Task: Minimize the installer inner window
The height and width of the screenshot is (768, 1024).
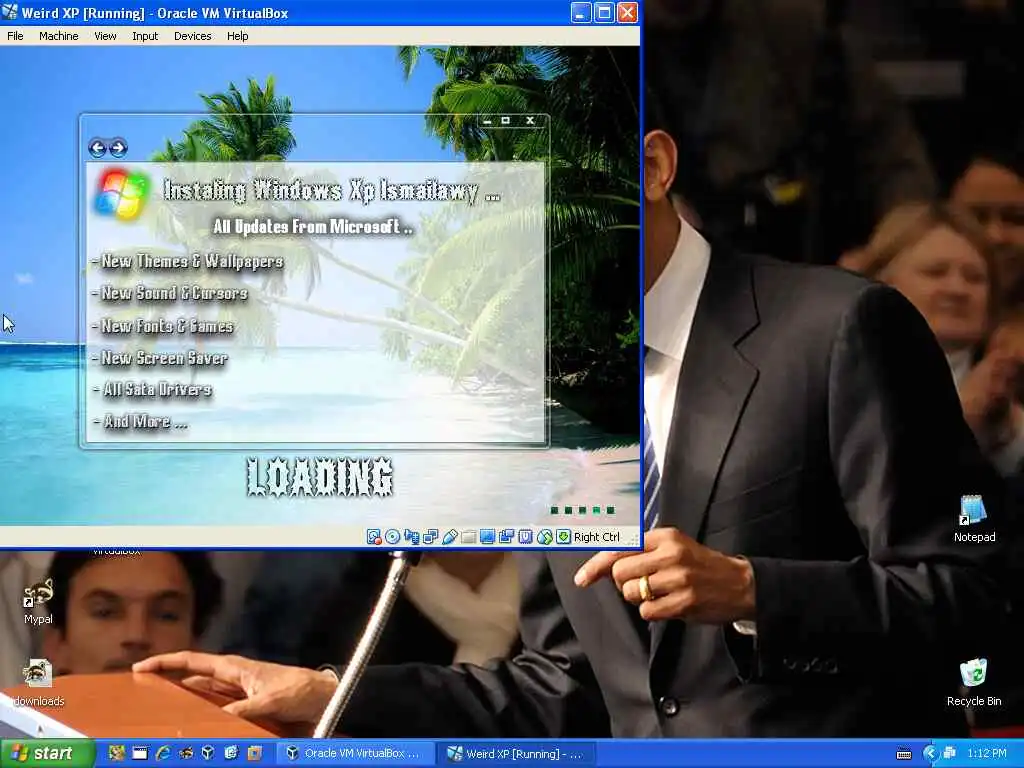Action: pos(487,121)
